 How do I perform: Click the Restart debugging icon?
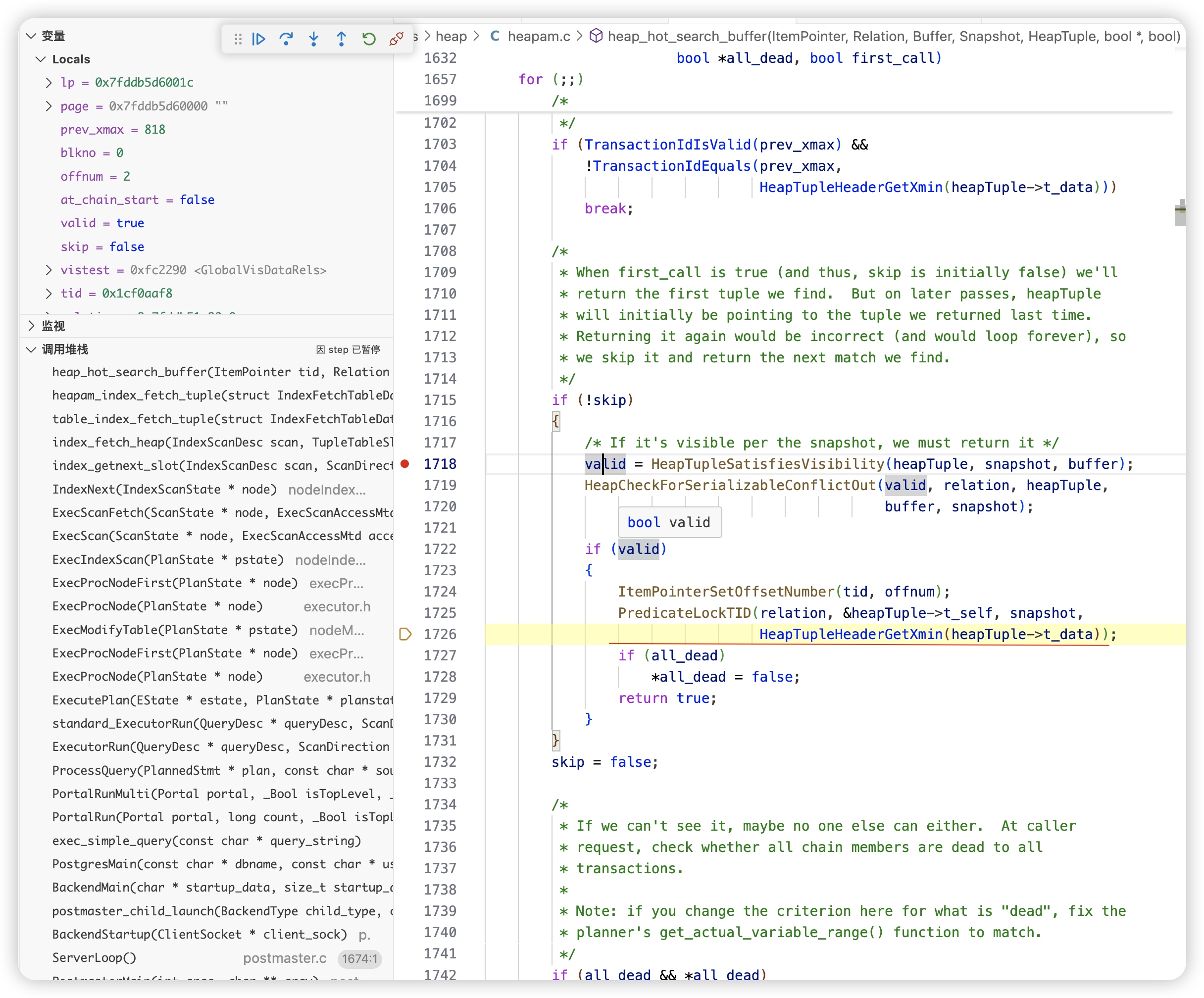click(x=369, y=39)
